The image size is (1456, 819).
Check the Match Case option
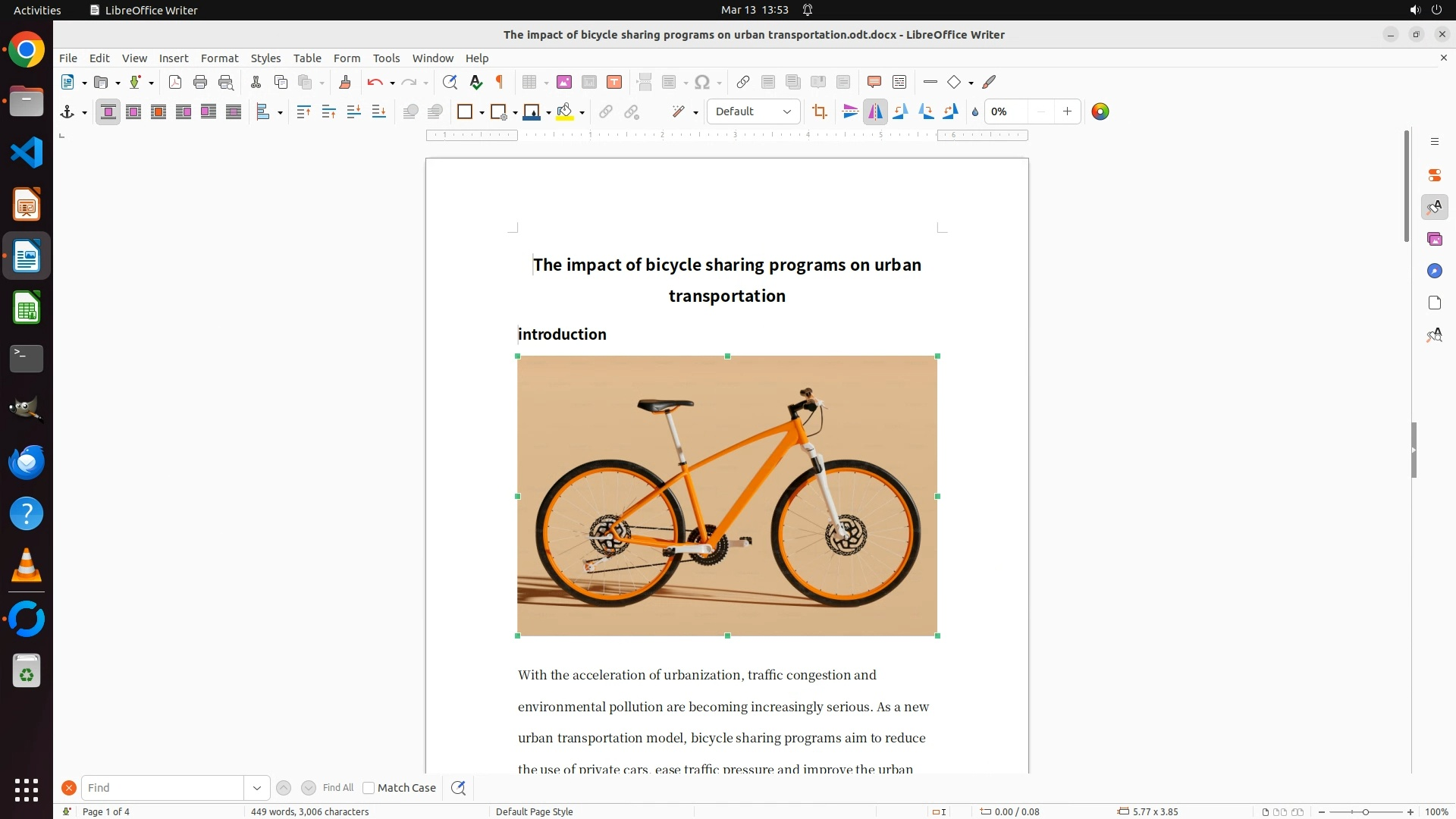[x=369, y=788]
